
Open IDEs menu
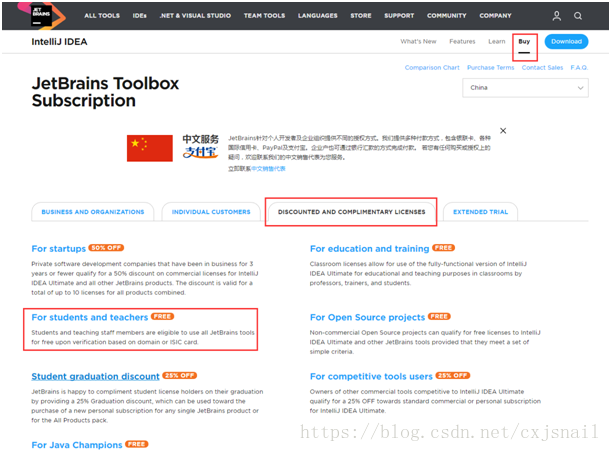tap(140, 16)
